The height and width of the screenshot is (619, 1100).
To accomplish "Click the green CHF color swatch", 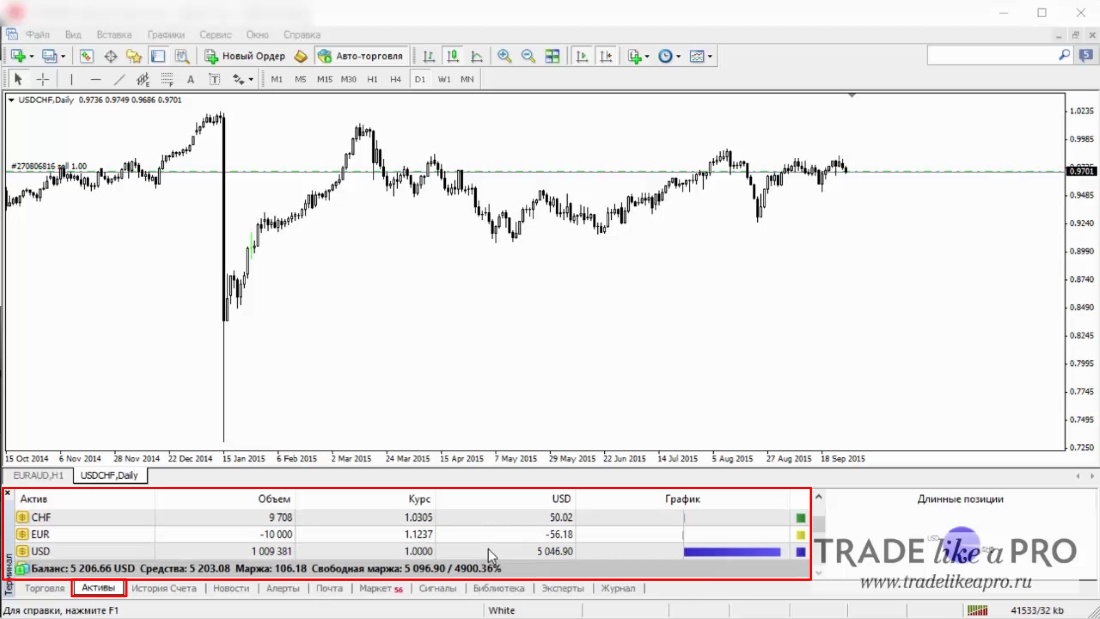I will [800, 518].
